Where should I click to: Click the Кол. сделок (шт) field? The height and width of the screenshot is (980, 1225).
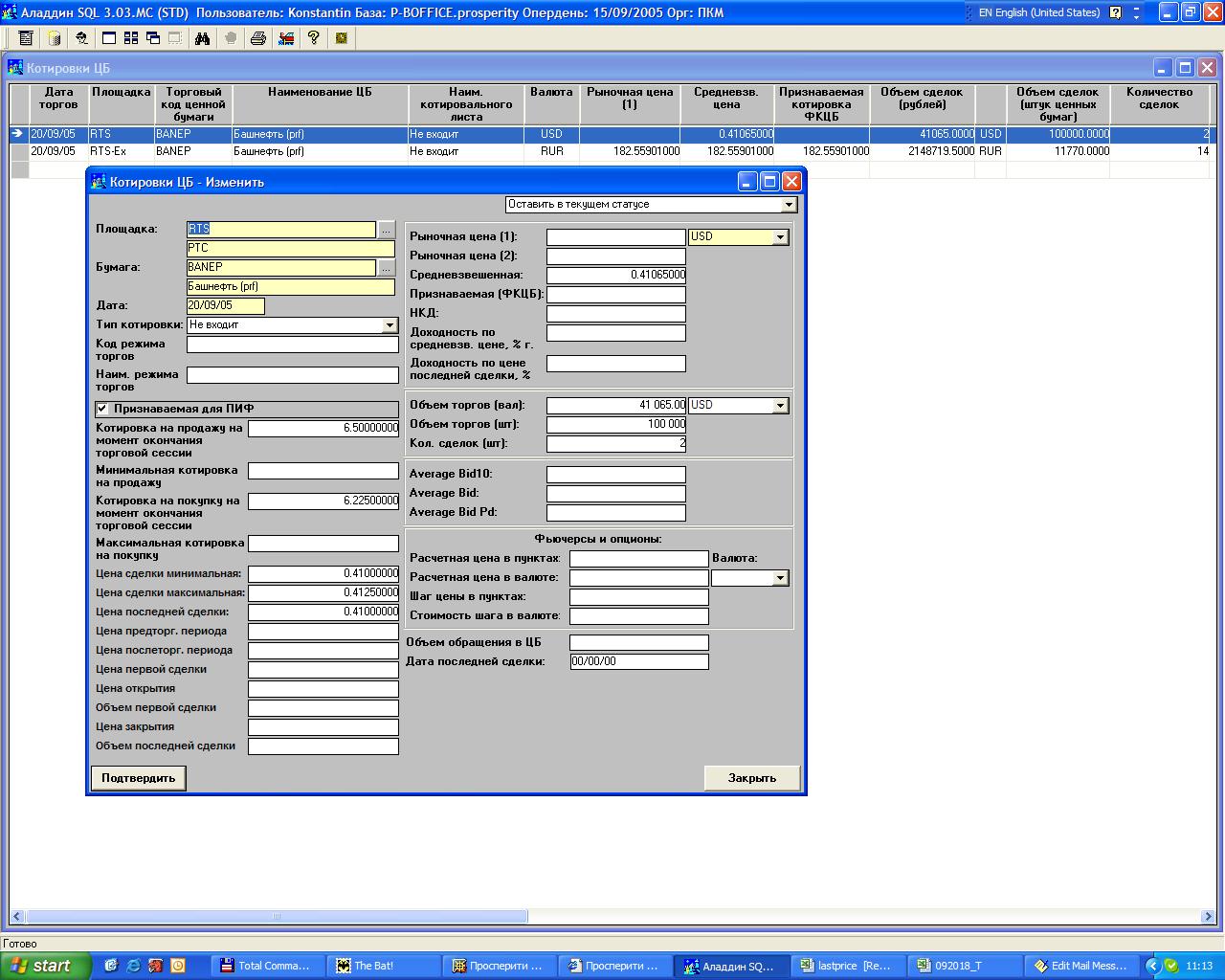(x=616, y=444)
